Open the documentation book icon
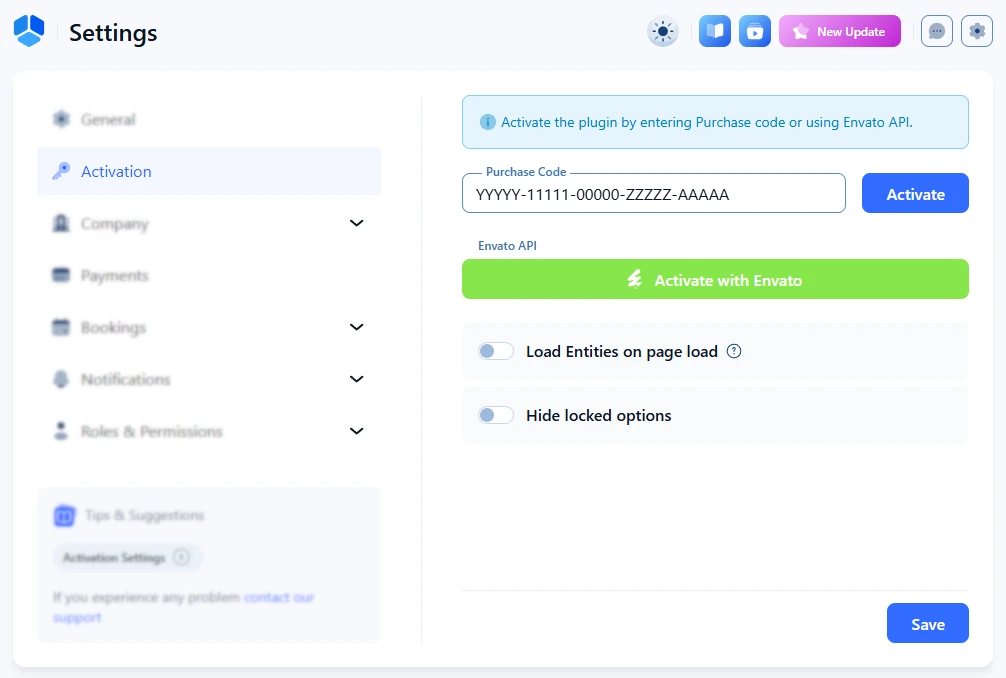1006x678 pixels. click(x=715, y=32)
